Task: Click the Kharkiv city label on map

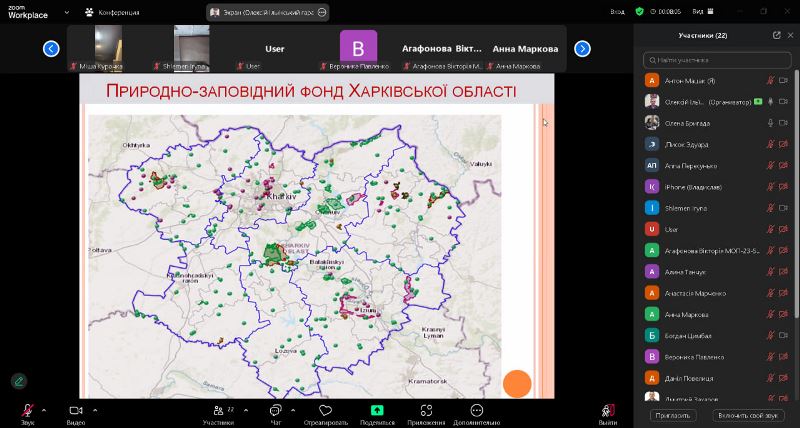Action: point(281,196)
